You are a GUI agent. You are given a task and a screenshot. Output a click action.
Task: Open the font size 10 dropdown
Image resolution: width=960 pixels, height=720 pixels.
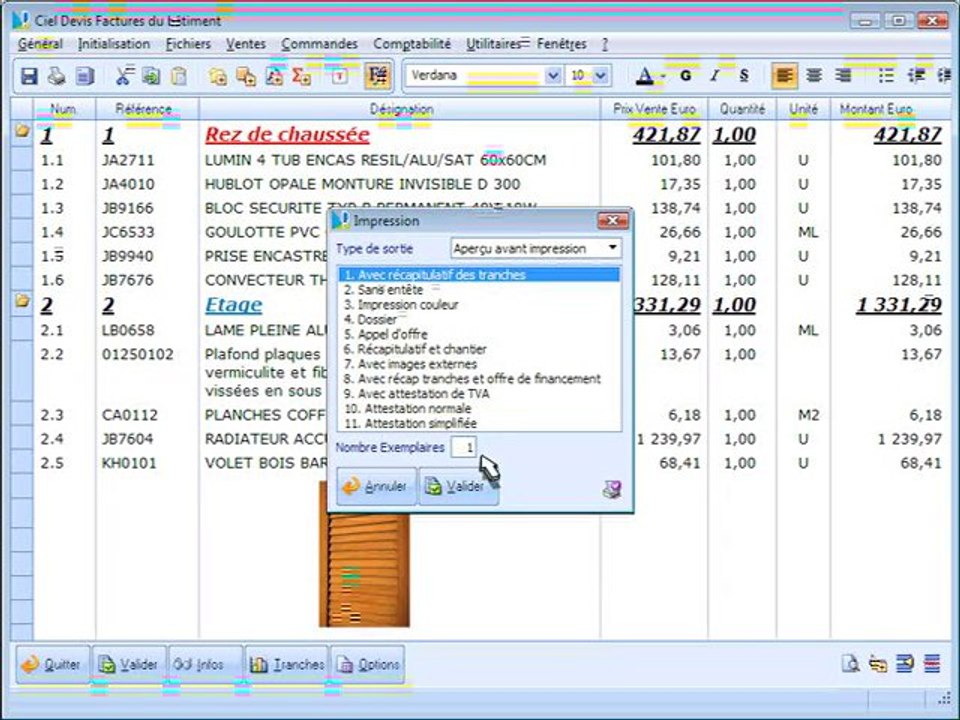coord(601,75)
